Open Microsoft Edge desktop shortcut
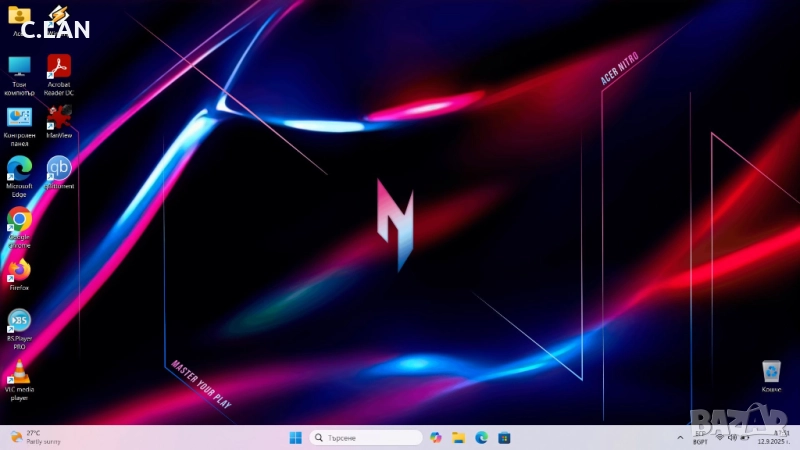 19,168
